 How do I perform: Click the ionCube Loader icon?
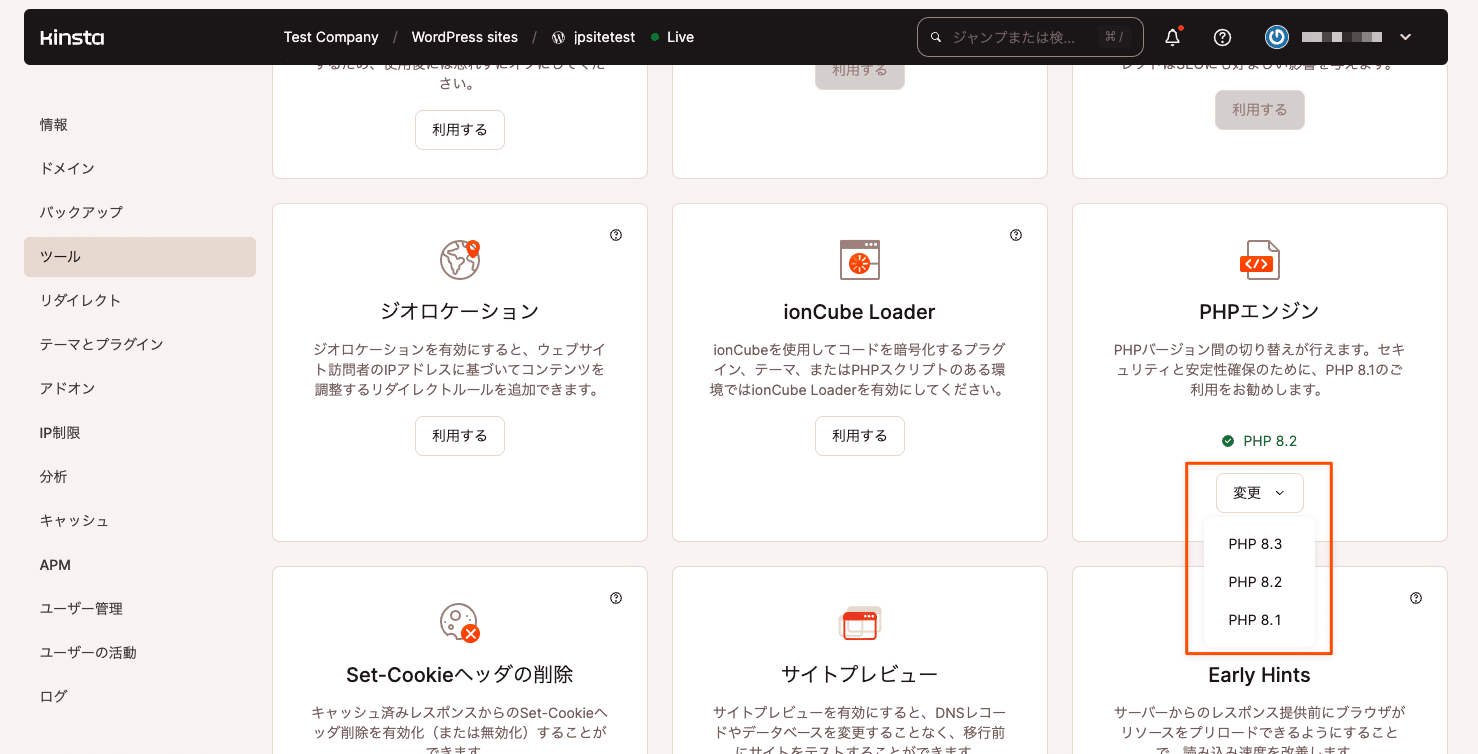pos(859,259)
